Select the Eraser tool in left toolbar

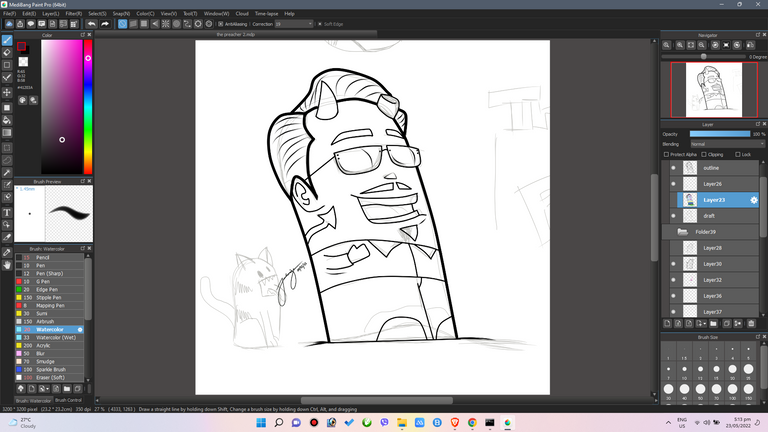pyautogui.click(x=7, y=52)
